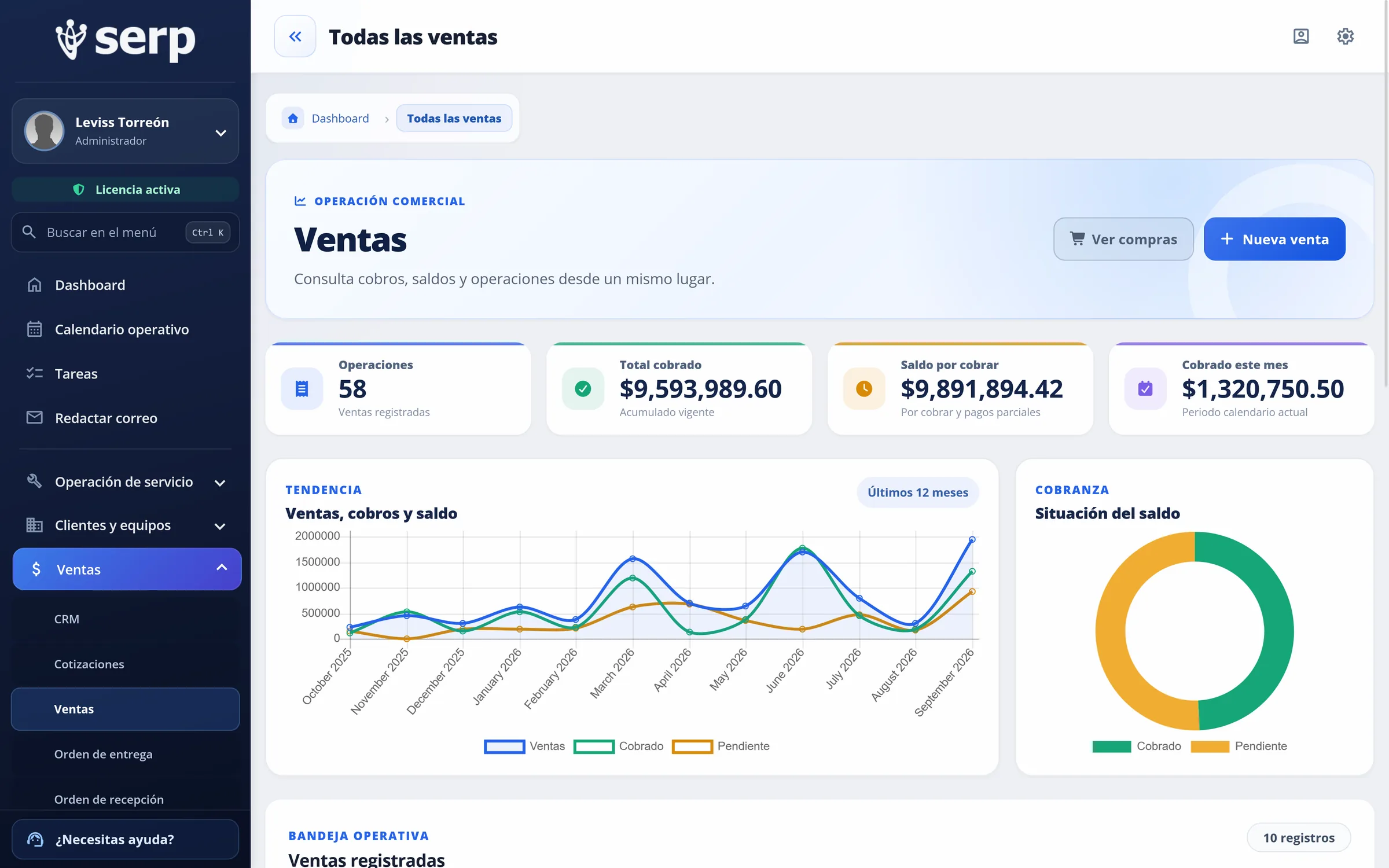Toggle Pendiente segment in donut legend
Screen dimensions: 1389x868
tap(1239, 746)
